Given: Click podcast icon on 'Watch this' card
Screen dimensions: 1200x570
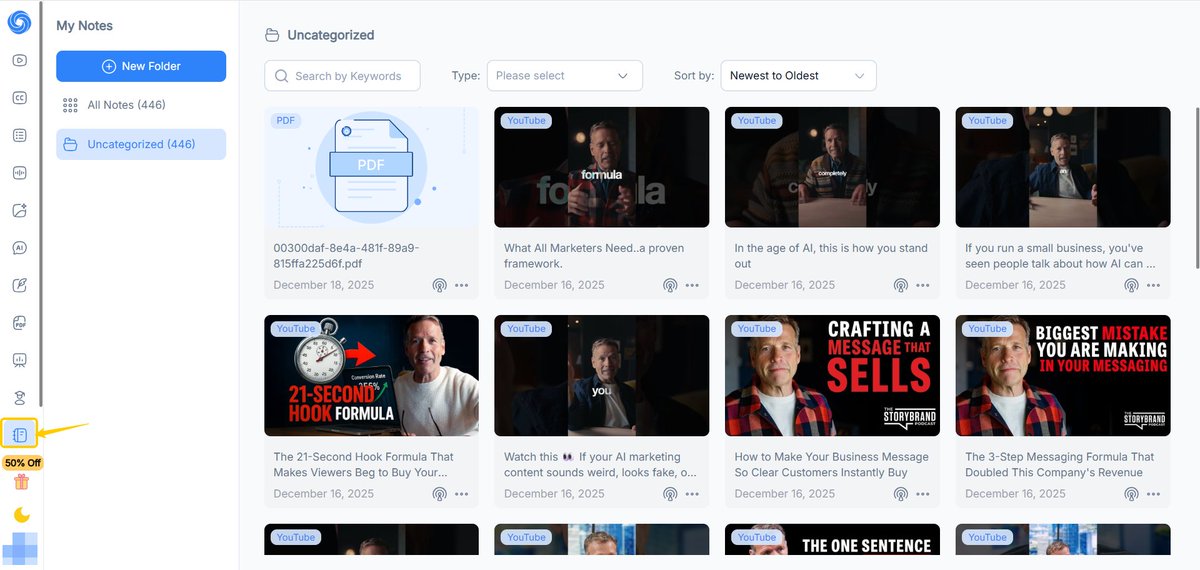Looking at the screenshot, I should click(670, 494).
